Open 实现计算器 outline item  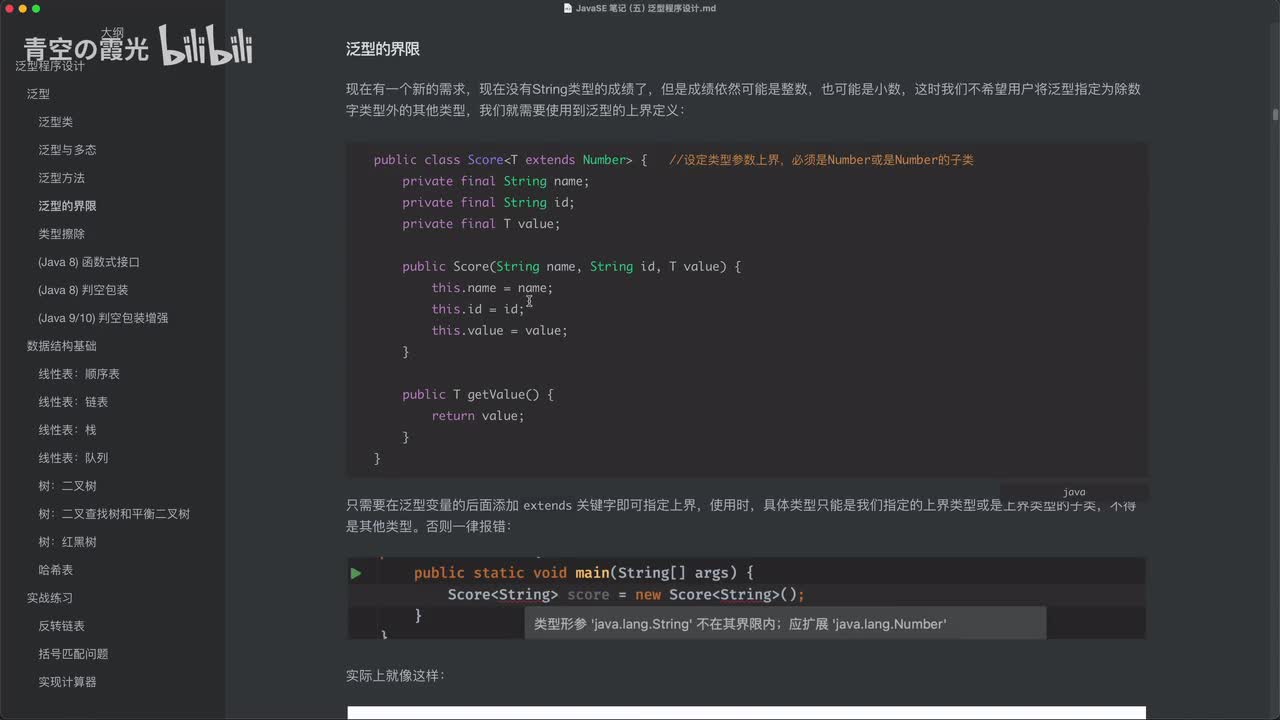68,682
